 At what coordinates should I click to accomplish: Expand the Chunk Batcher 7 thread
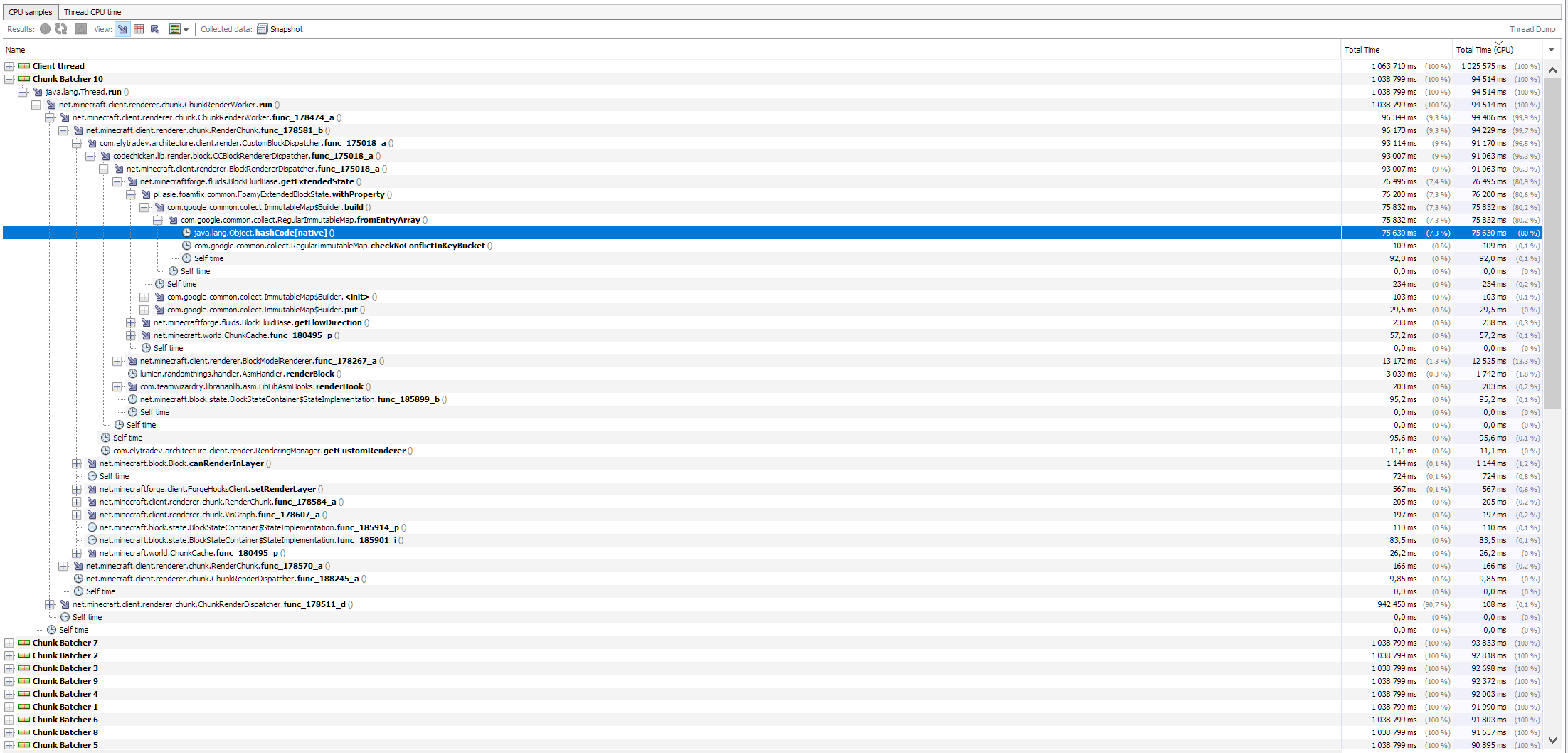point(9,643)
